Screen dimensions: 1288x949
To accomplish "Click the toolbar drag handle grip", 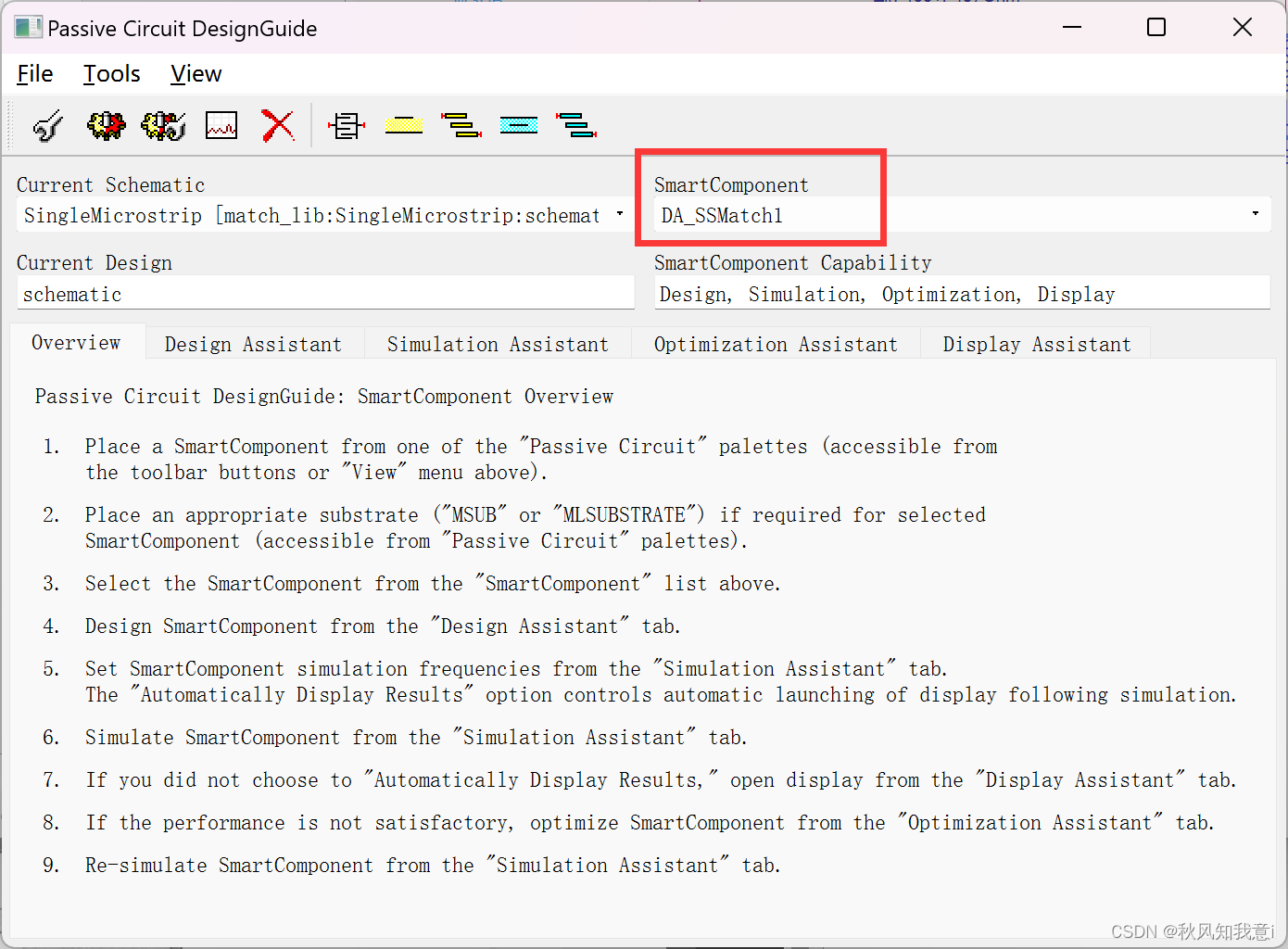I will [12, 125].
